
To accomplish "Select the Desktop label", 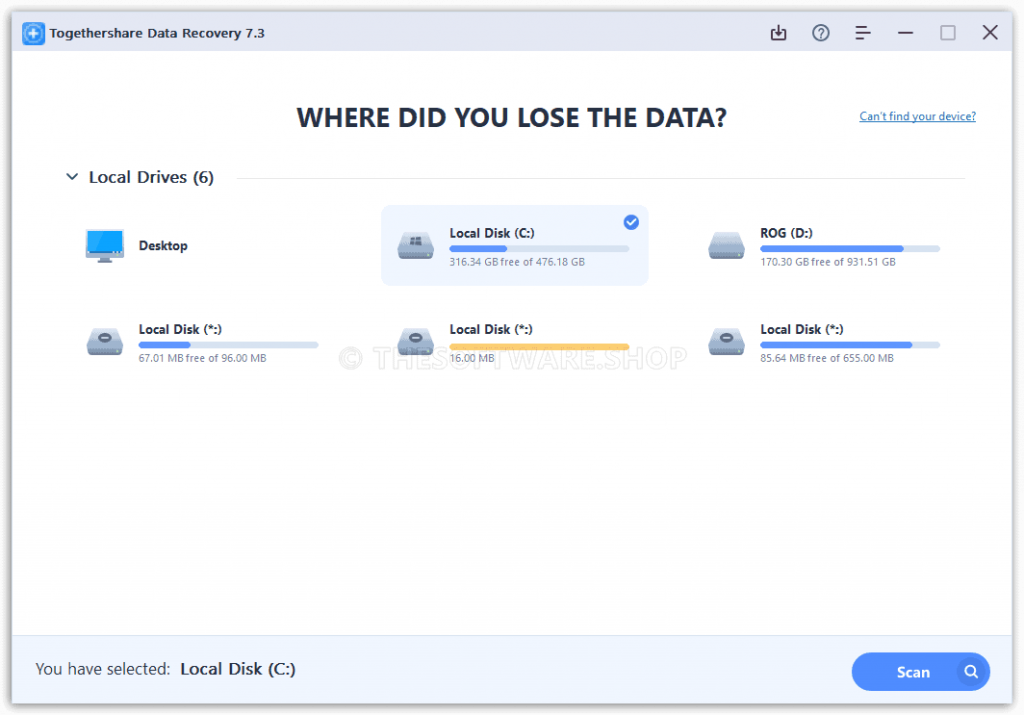I will [163, 246].
